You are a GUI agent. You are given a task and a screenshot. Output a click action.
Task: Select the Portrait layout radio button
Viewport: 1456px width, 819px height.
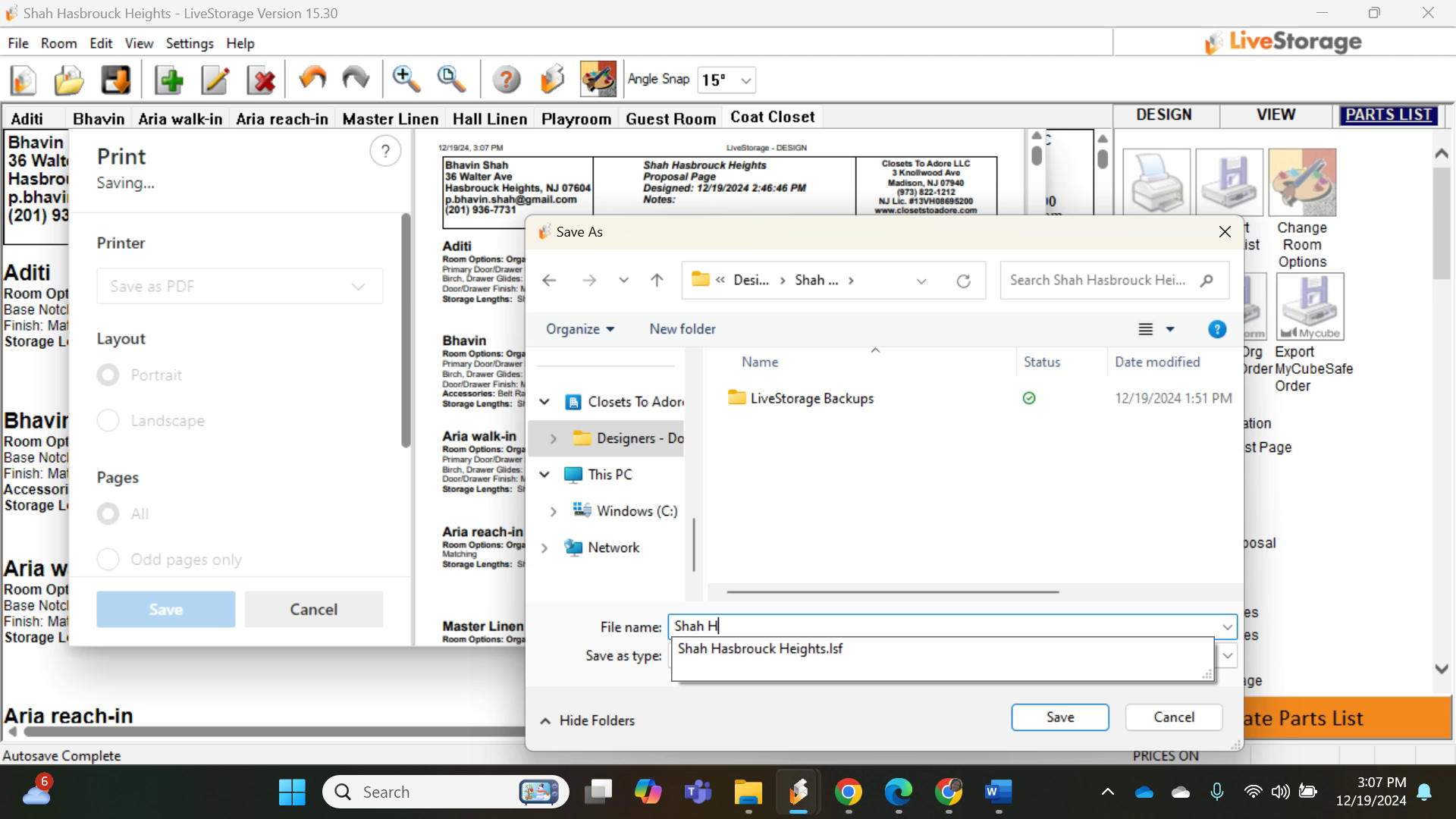(108, 375)
